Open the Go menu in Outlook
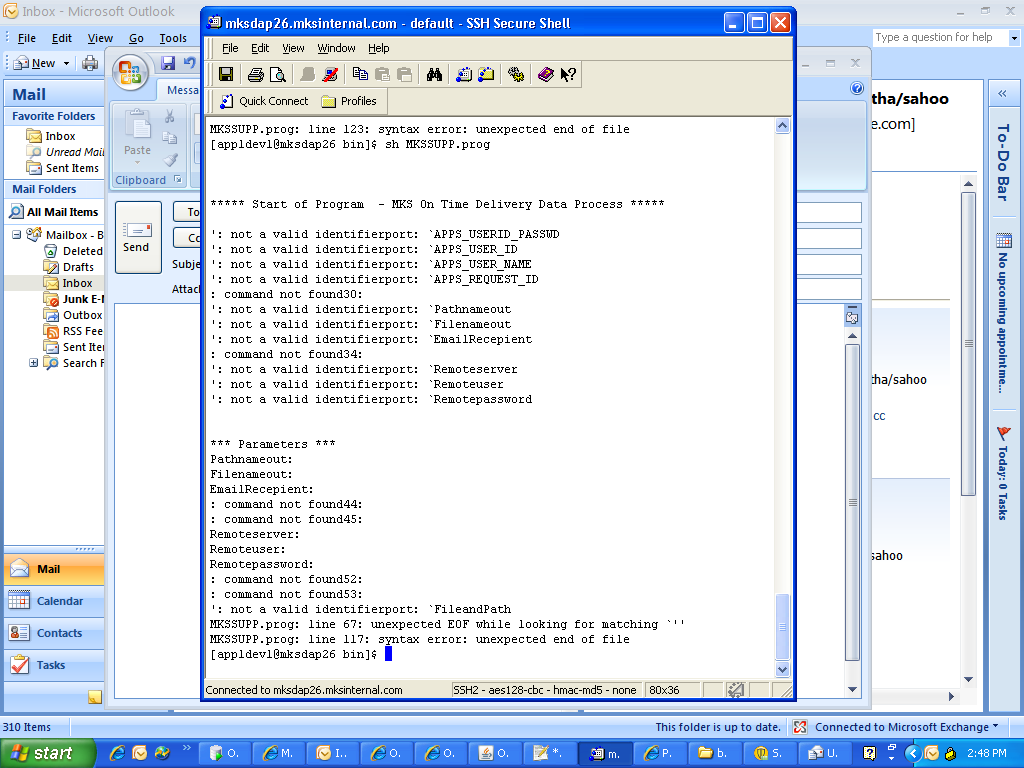This screenshot has height=768, width=1024. 136,38
